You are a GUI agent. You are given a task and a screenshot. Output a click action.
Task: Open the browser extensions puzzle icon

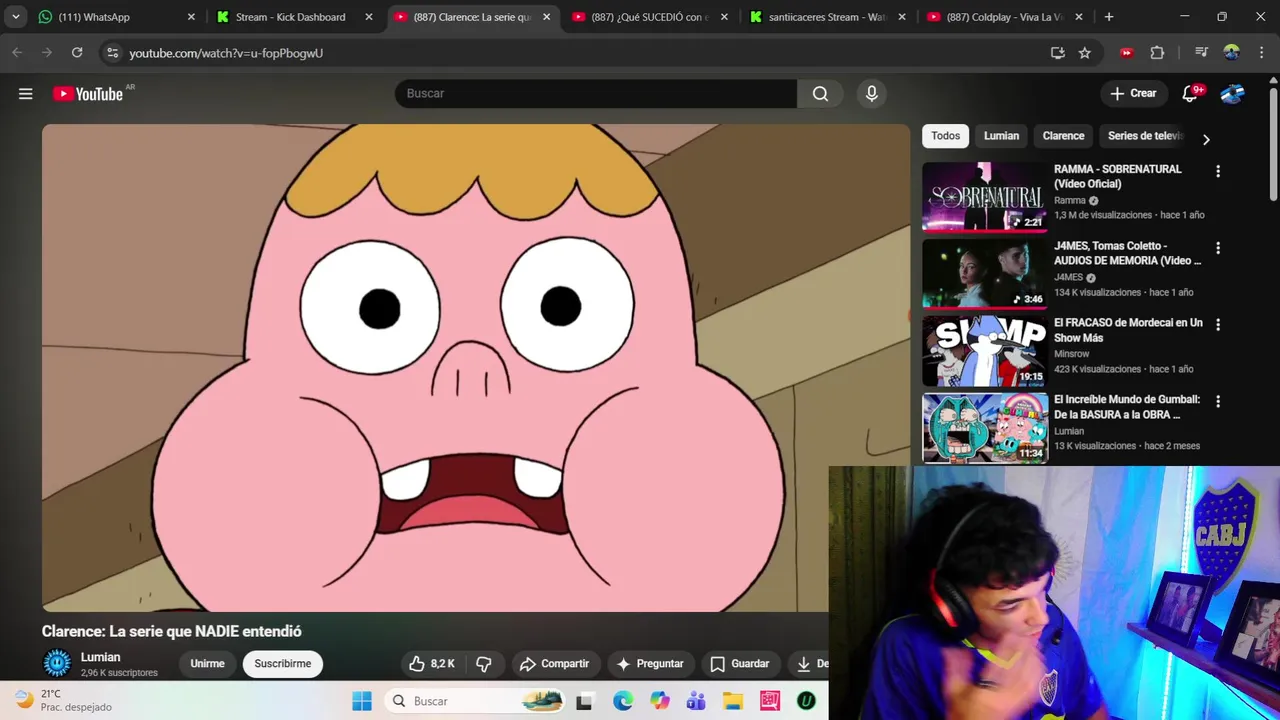pos(1157,53)
